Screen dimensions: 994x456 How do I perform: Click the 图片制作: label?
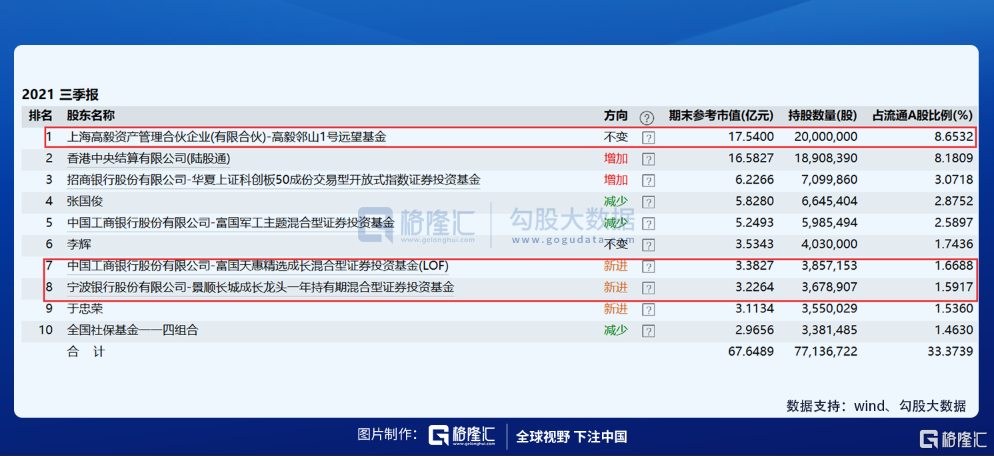coord(387,435)
